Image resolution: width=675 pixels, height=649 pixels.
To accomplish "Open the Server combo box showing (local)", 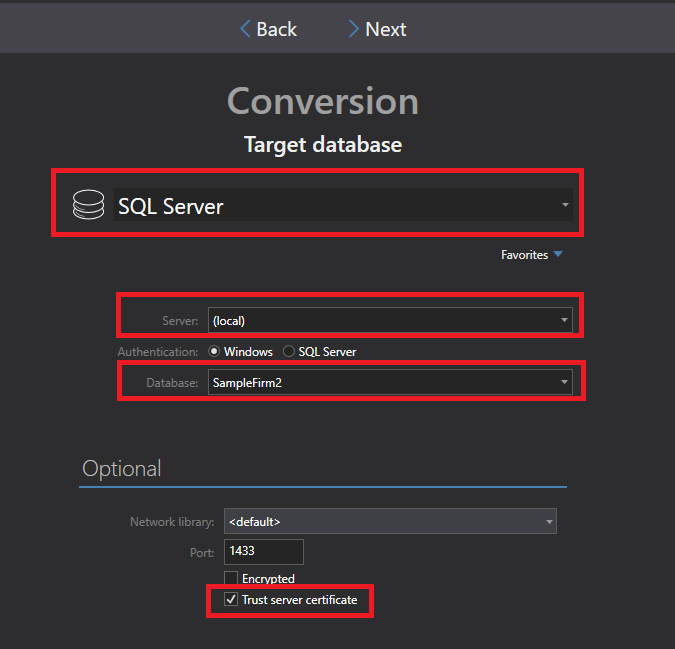I will pyautogui.click(x=390, y=320).
